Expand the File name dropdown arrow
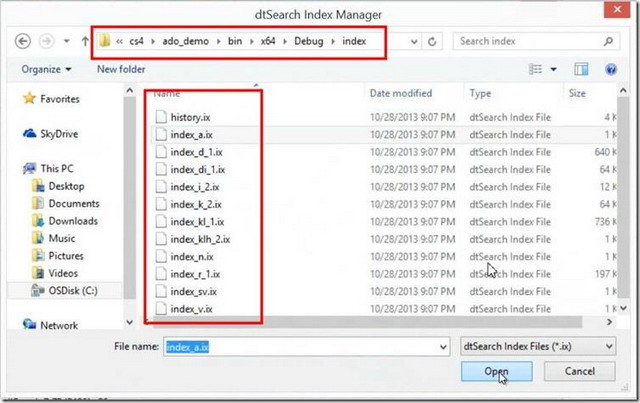Screen dimensions: 640x403 [443, 347]
